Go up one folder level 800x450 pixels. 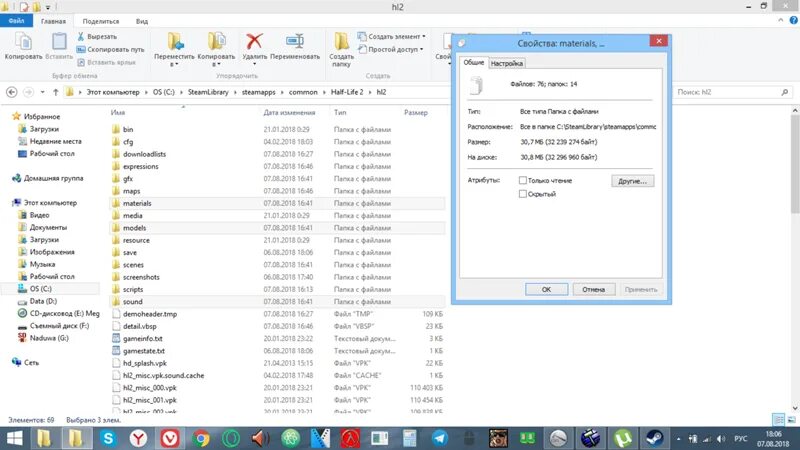tap(56, 92)
